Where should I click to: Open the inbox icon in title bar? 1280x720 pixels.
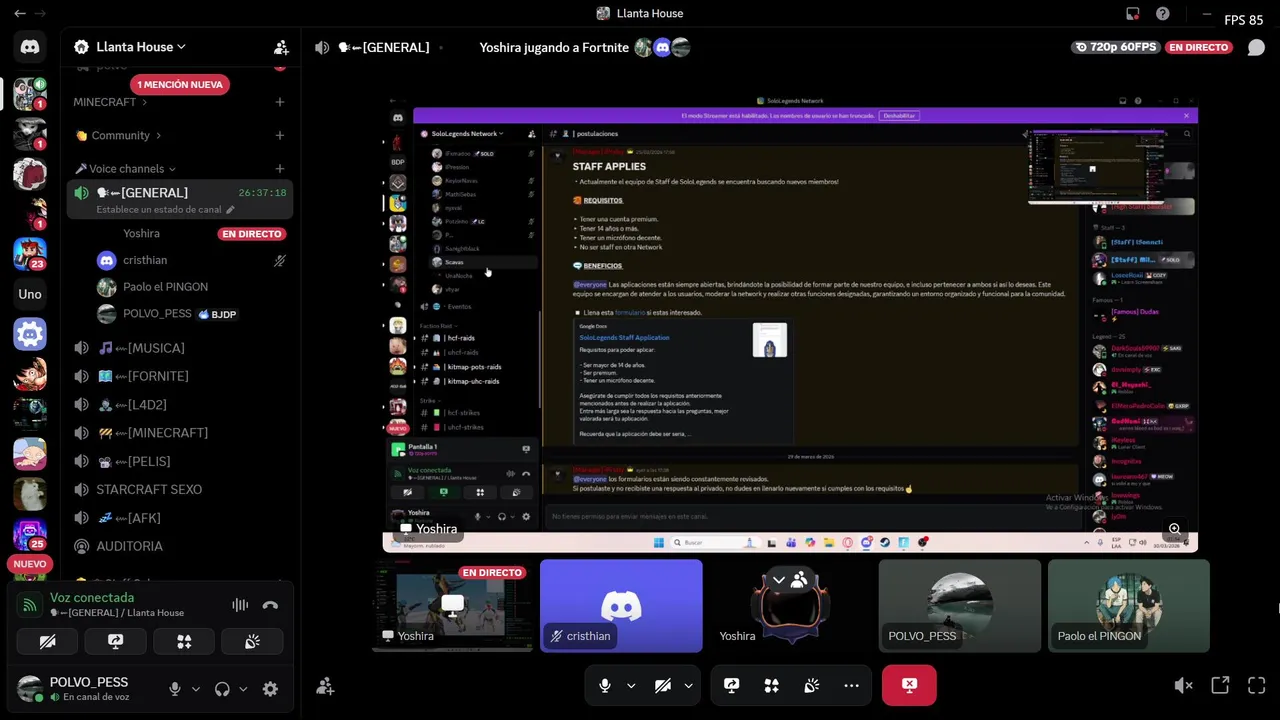[1133, 14]
